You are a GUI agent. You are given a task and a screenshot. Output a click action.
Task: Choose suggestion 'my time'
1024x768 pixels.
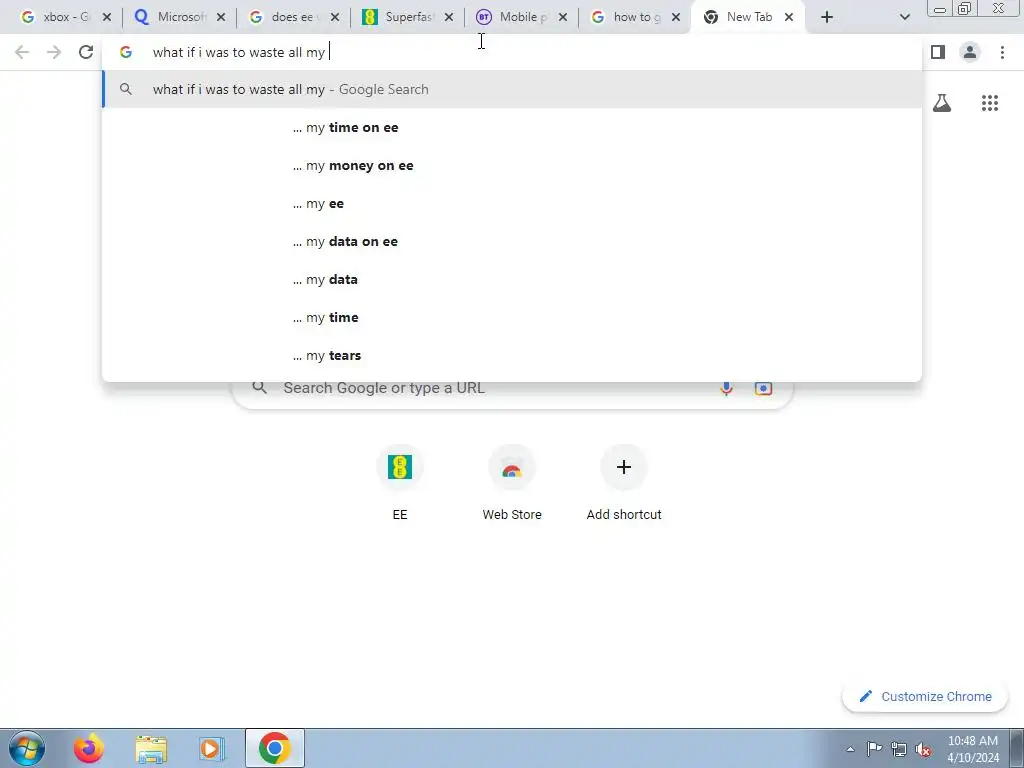(x=512, y=317)
